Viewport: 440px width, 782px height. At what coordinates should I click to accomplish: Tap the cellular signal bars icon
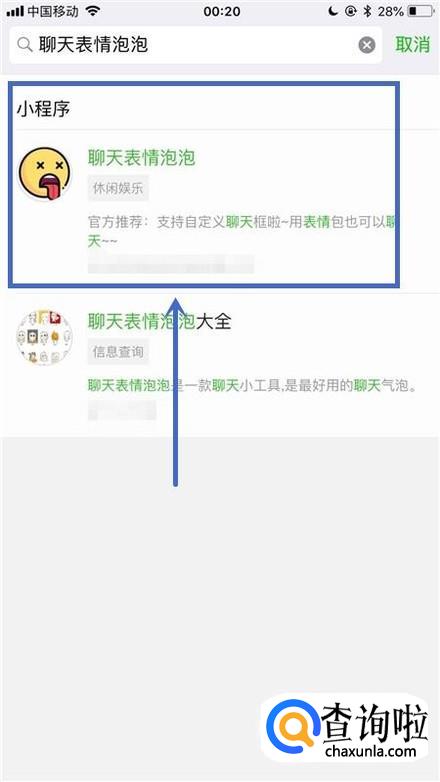[x=15, y=11]
